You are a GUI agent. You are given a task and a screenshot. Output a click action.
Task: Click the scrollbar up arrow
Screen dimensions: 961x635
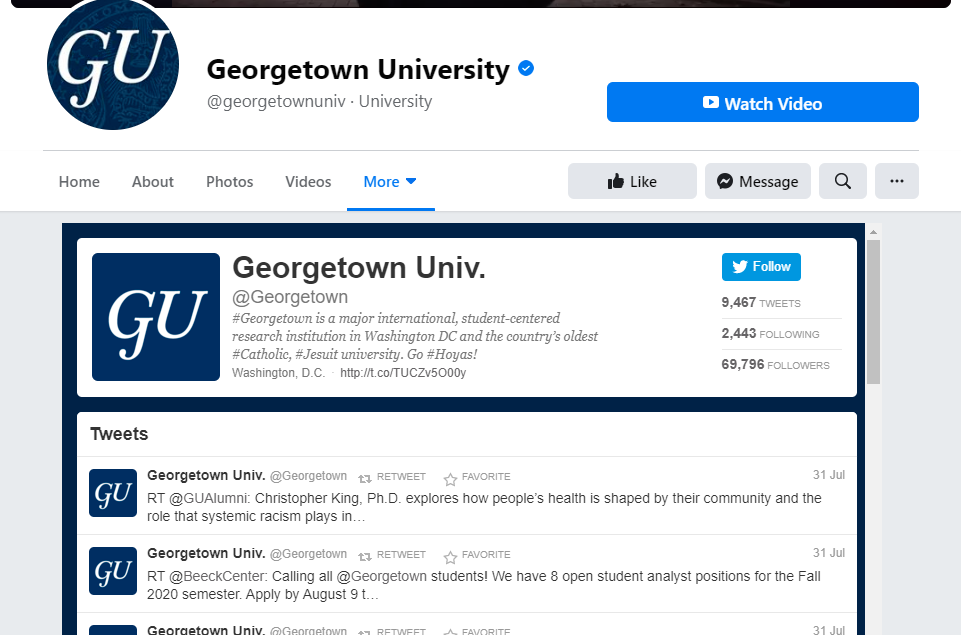click(x=873, y=232)
